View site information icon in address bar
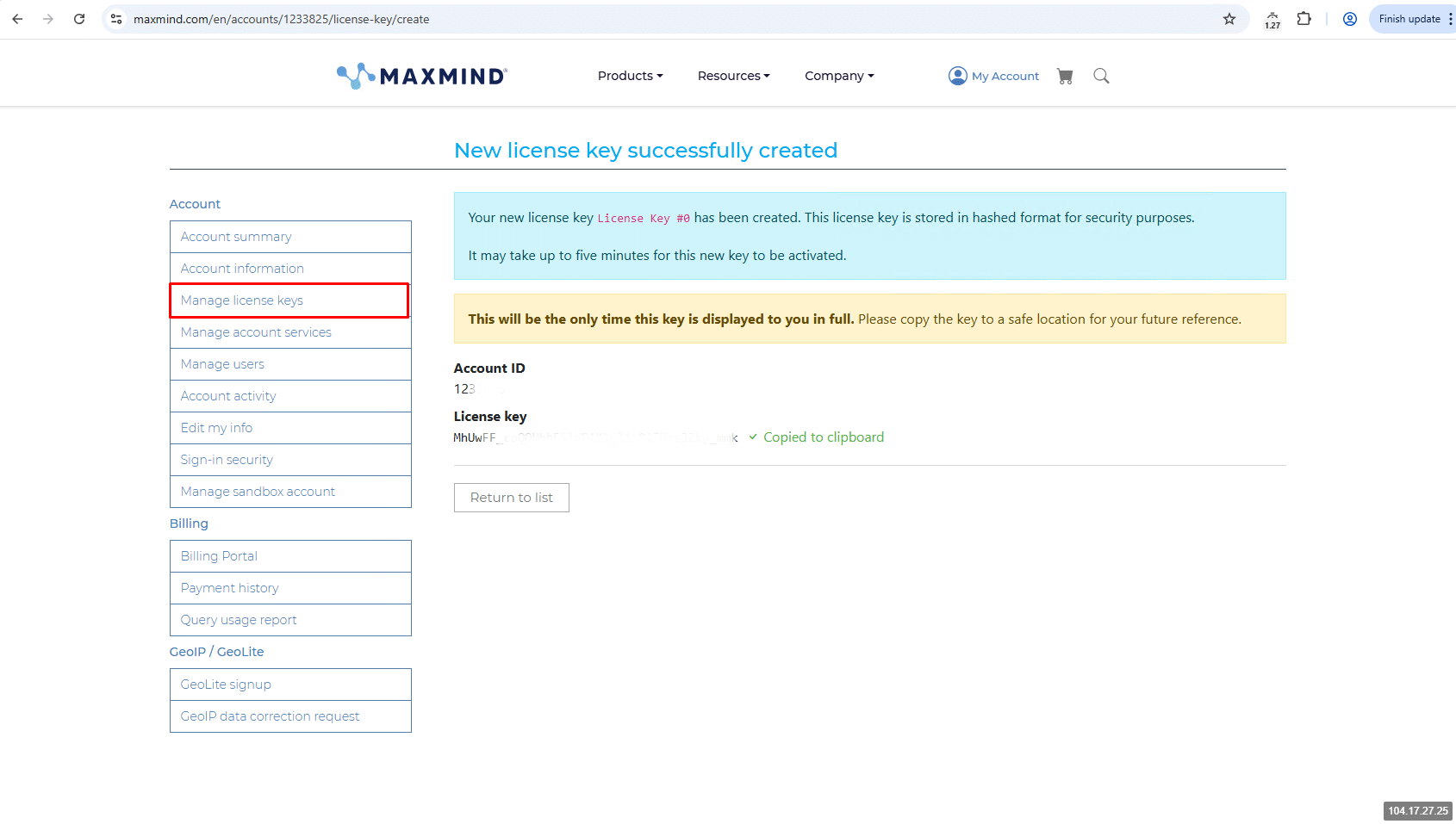 (116, 19)
